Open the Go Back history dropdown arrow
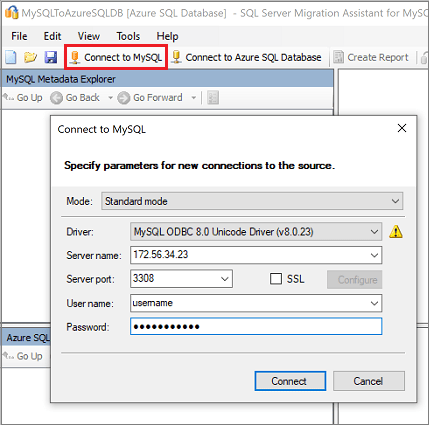The width and height of the screenshot is (429, 425). [x=110, y=98]
